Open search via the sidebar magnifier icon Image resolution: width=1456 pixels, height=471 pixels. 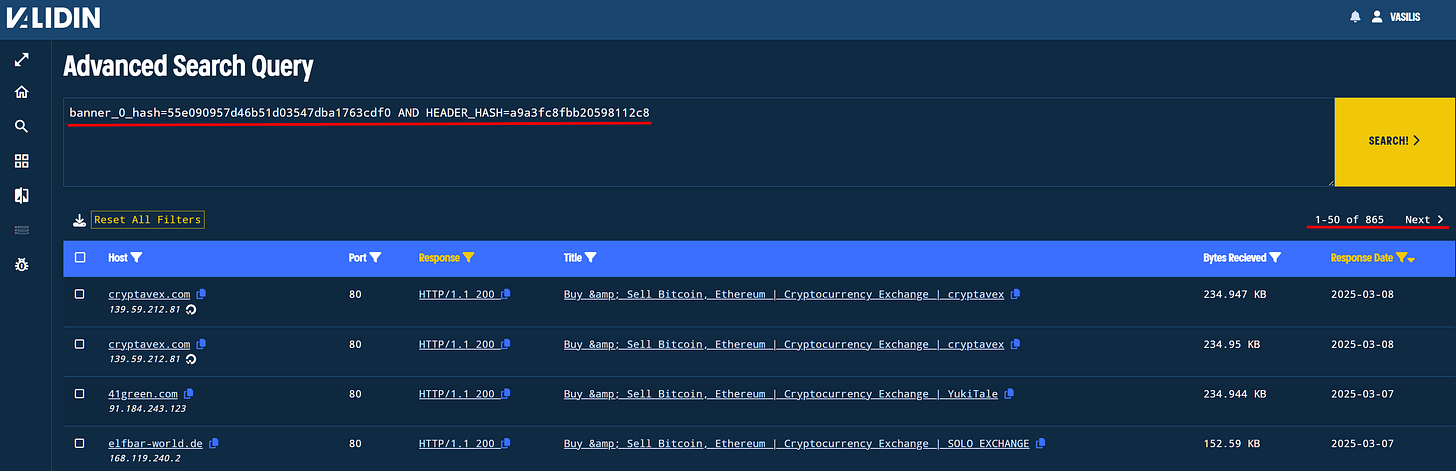[21, 126]
